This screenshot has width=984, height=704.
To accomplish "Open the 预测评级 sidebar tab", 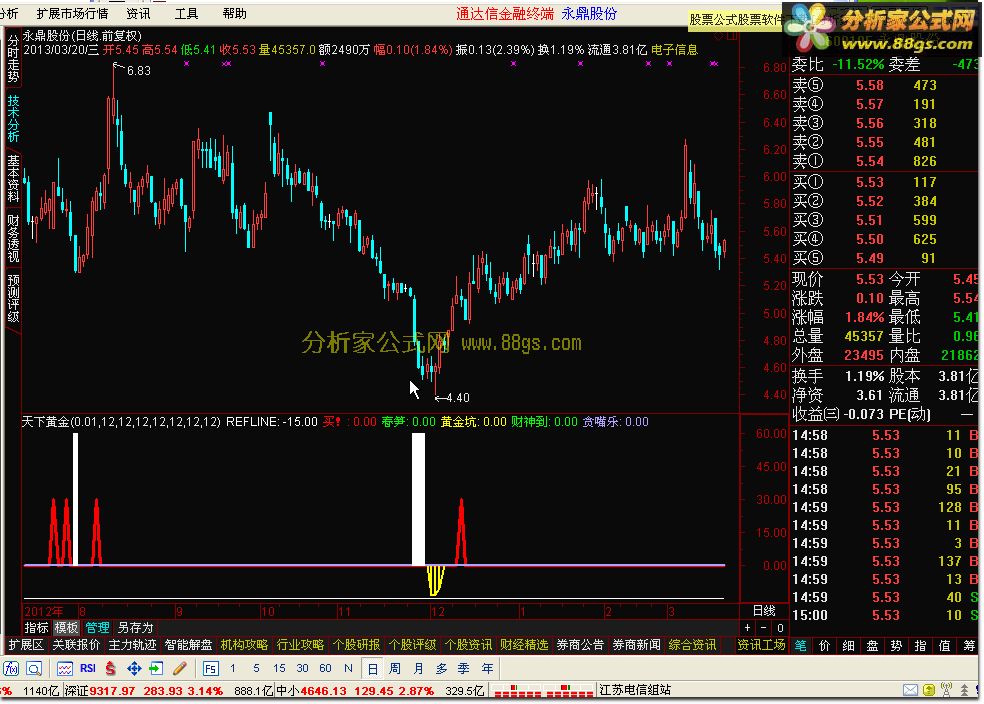I will 13,297.
